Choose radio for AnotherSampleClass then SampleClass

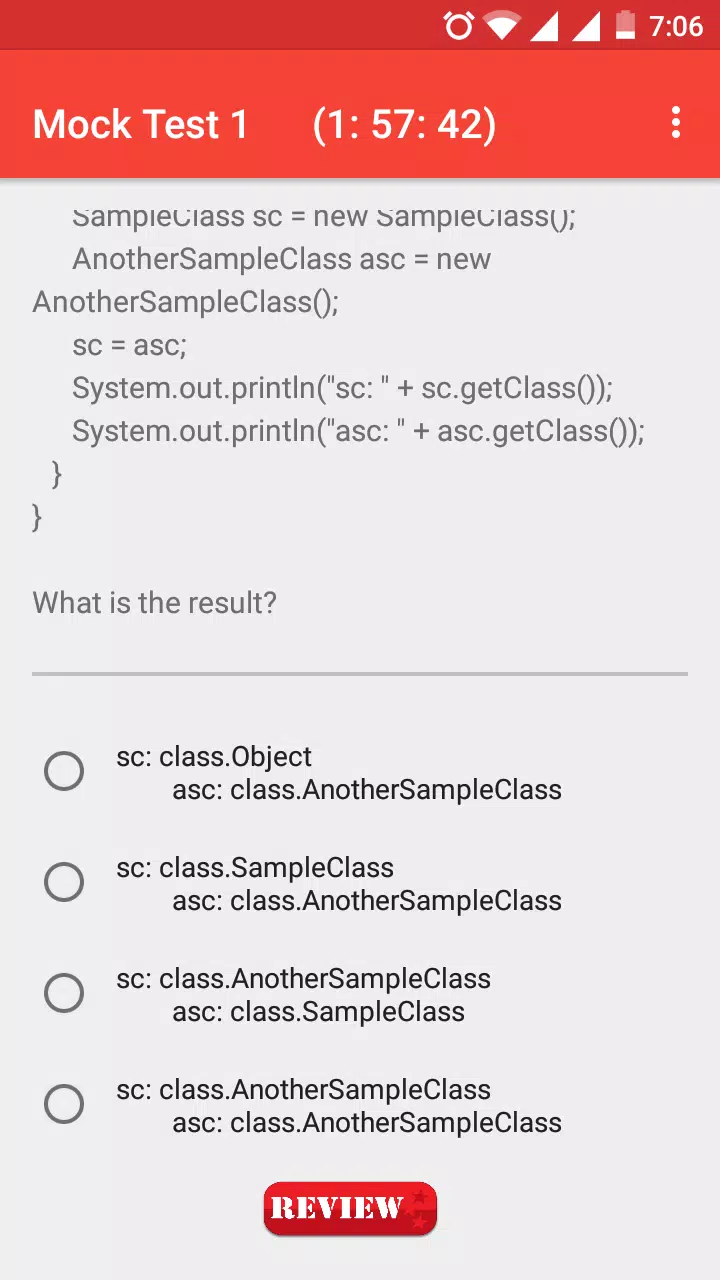pyautogui.click(x=64, y=993)
